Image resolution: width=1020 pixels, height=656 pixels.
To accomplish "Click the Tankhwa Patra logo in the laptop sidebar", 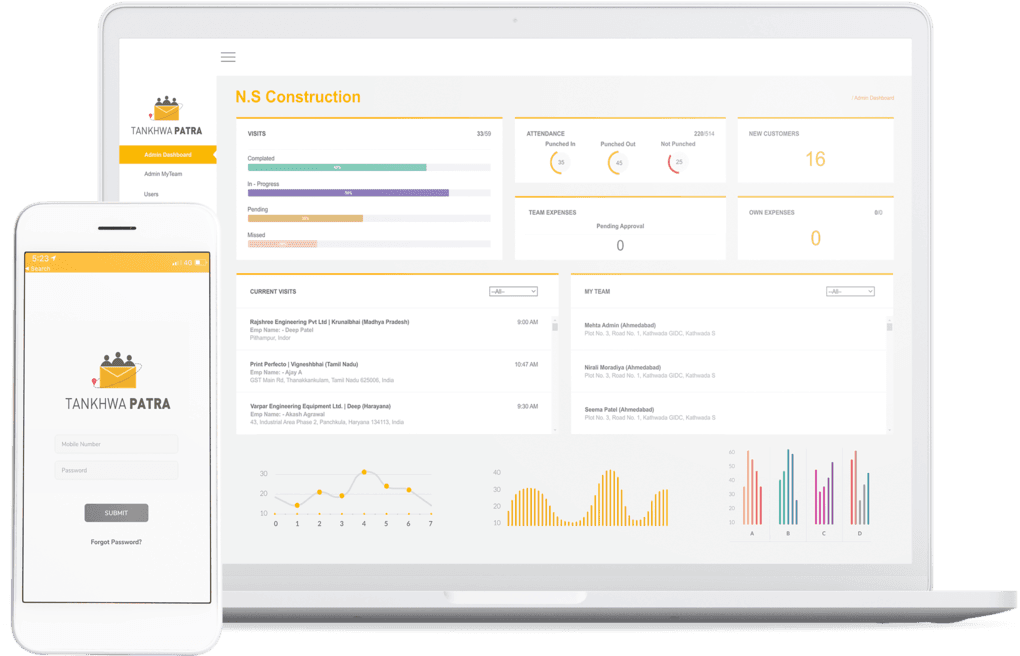I will click(x=167, y=116).
